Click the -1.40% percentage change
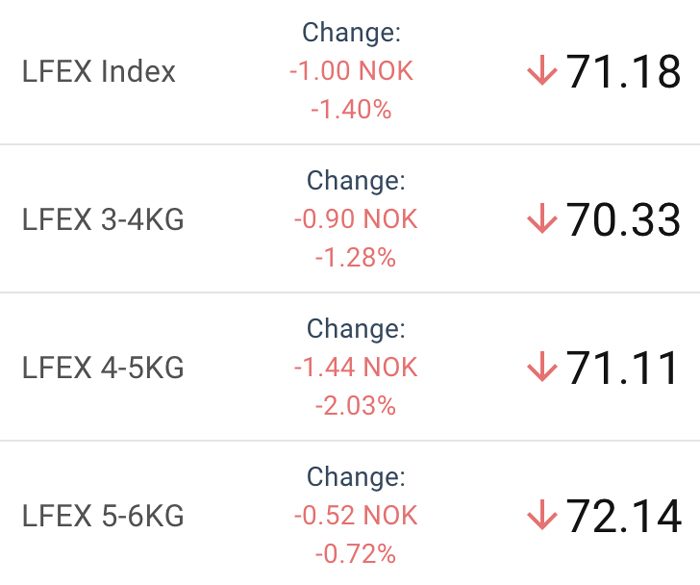700x585 pixels. tap(351, 109)
